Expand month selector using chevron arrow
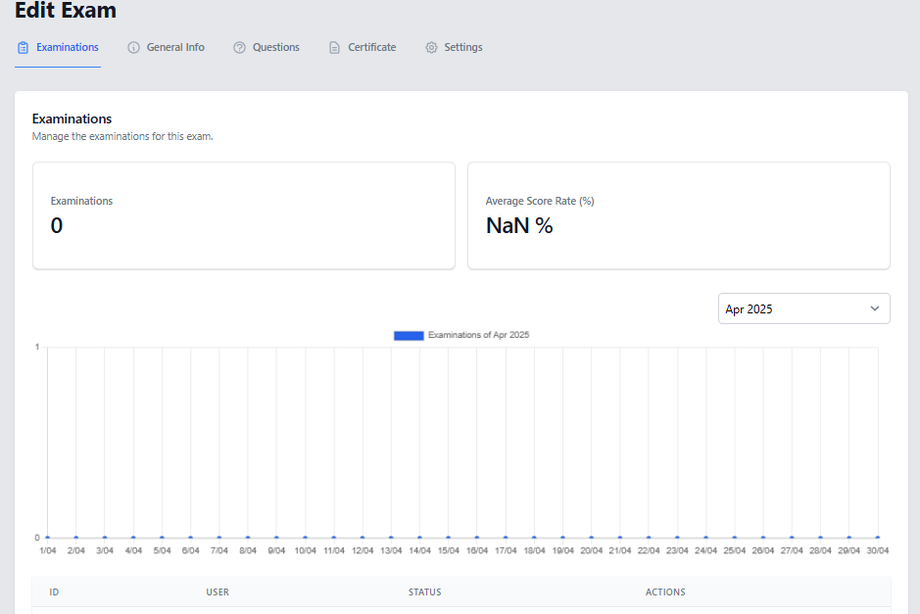The image size is (920, 614). coord(875,309)
